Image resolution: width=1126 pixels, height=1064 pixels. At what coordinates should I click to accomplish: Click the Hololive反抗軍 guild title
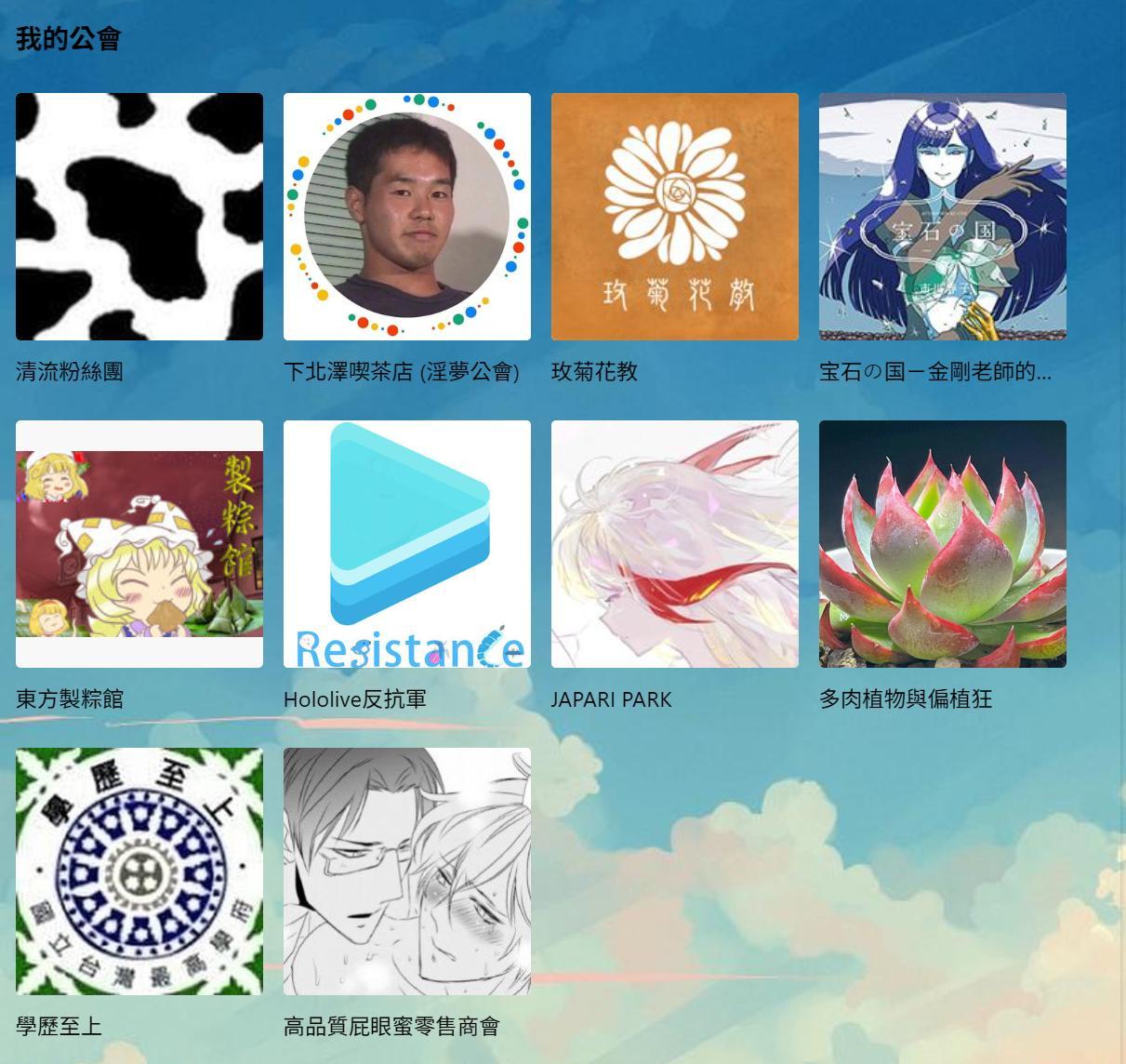[355, 699]
